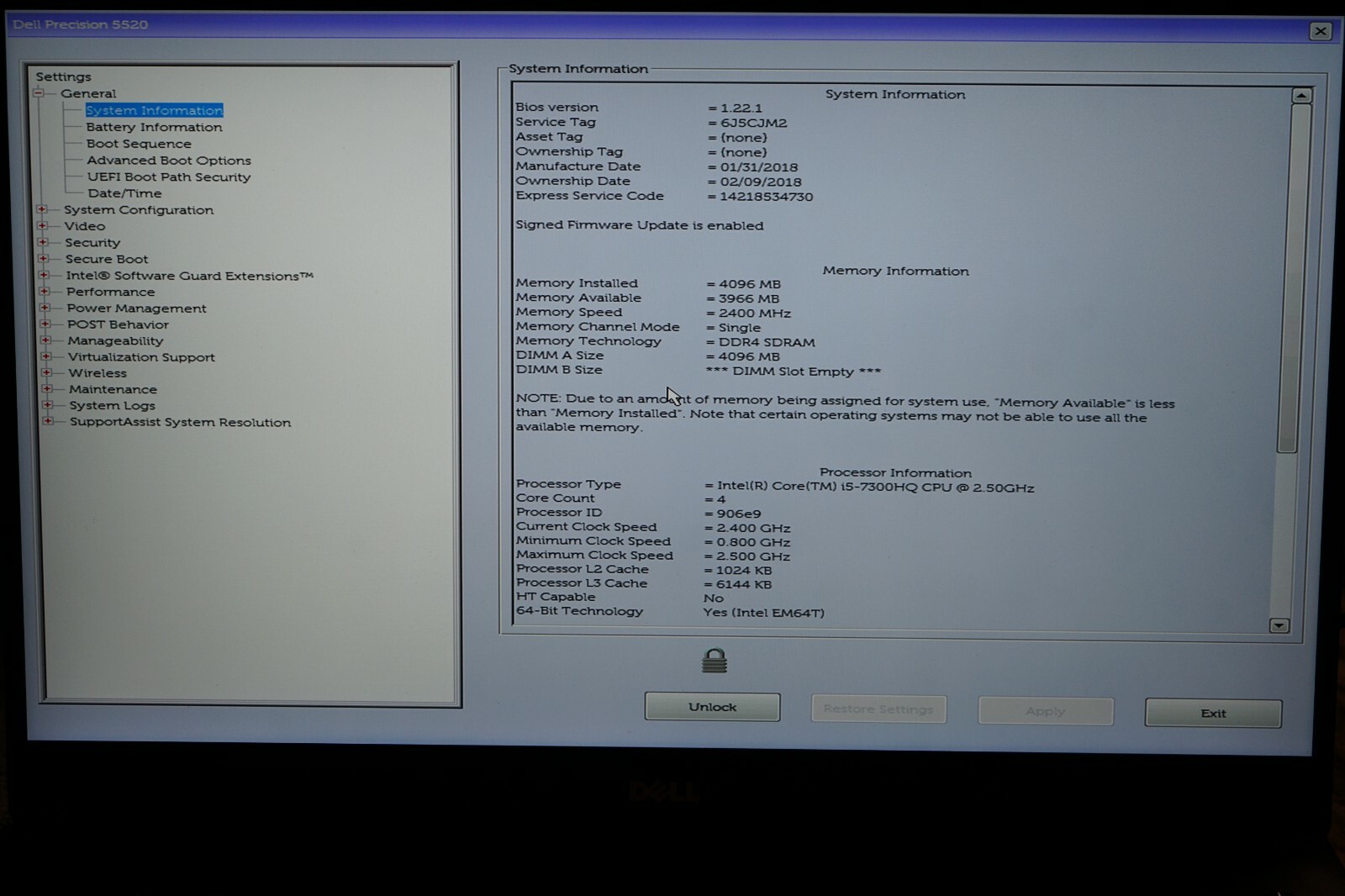Click the scroll down arrow in System Information
This screenshot has height=896, width=1345.
coord(1279,625)
